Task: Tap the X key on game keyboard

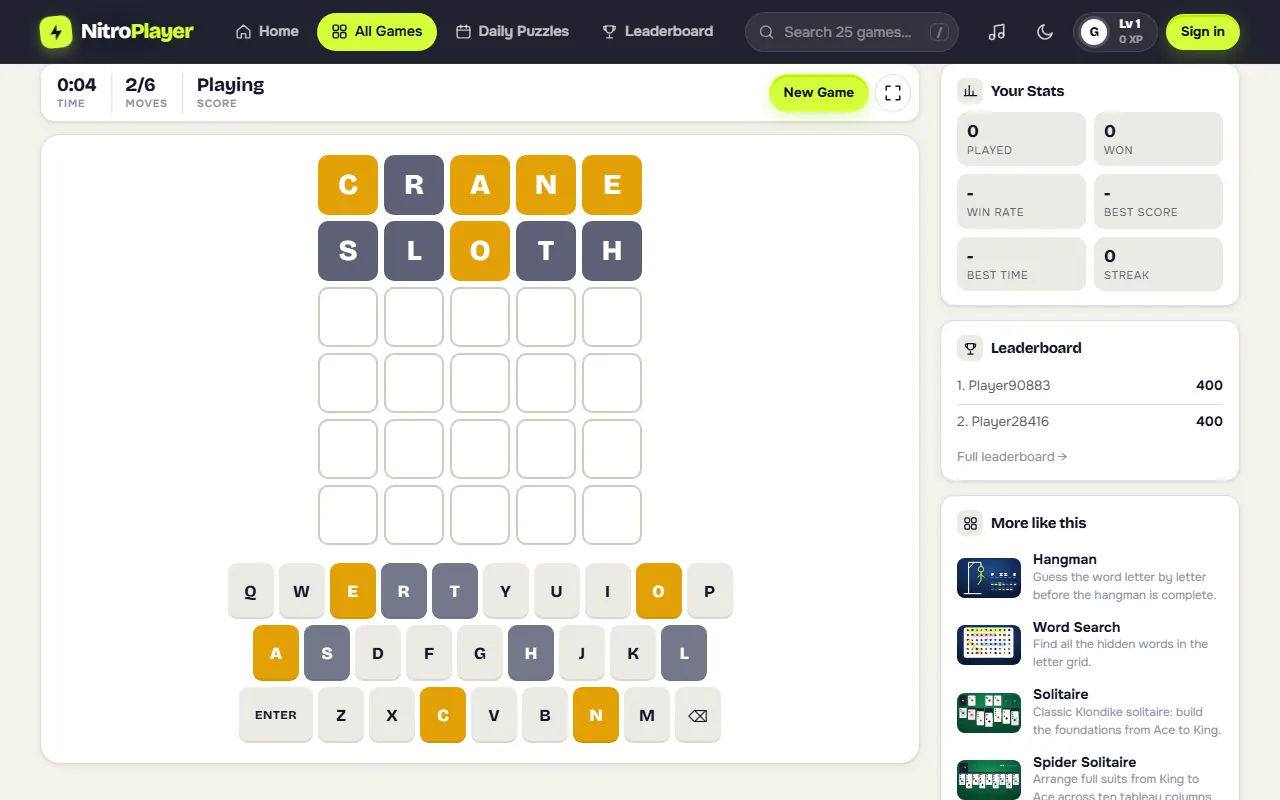Action: click(392, 715)
